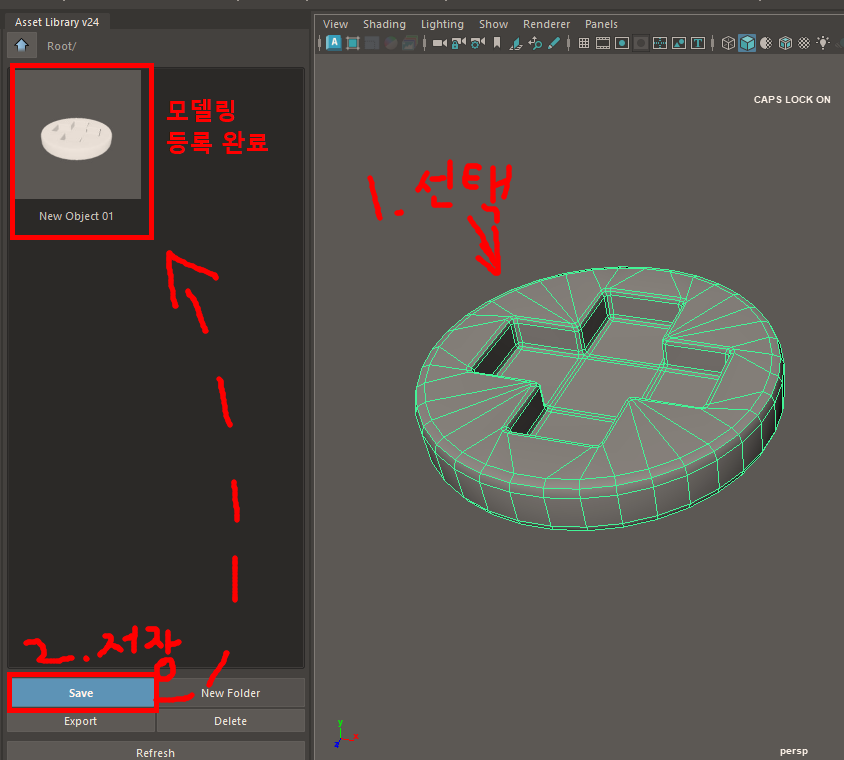Select the New Object 01 thumbnail
This screenshot has width=844, height=760.
(x=81, y=134)
